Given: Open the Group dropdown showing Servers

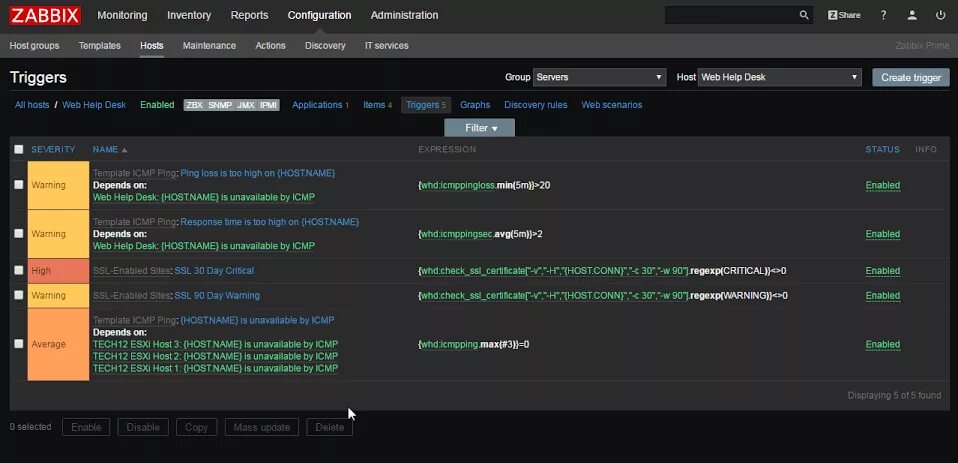Looking at the screenshot, I should click(x=599, y=77).
